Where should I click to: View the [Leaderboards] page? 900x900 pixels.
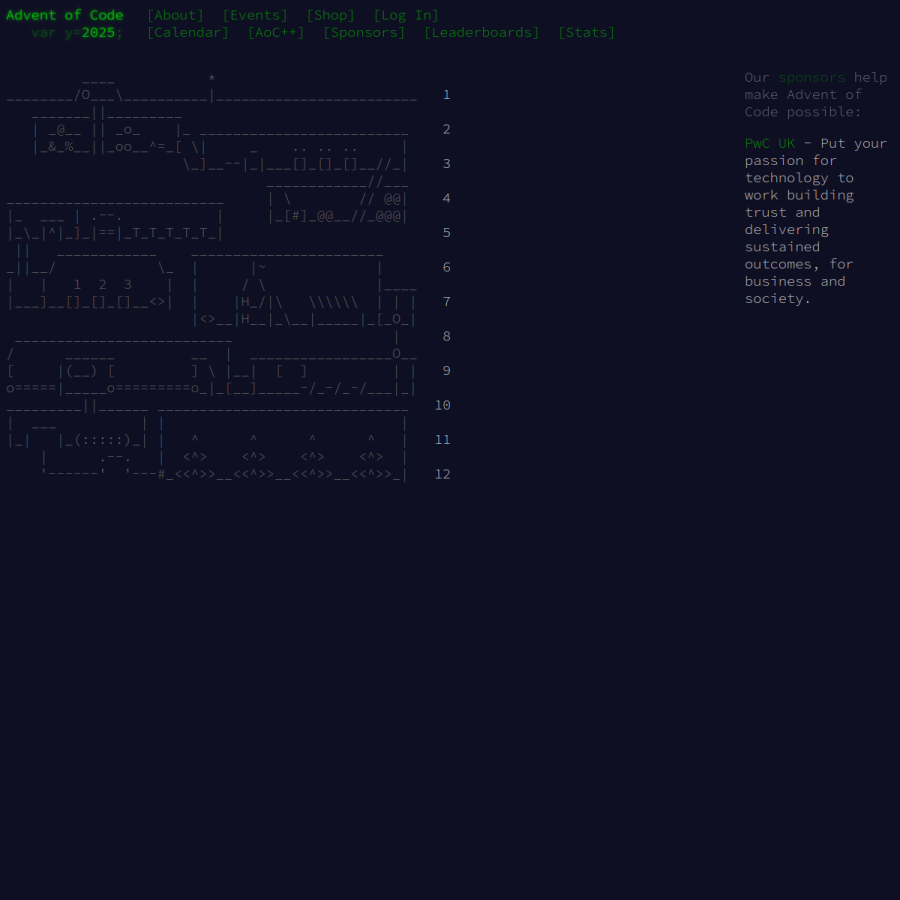click(x=482, y=32)
